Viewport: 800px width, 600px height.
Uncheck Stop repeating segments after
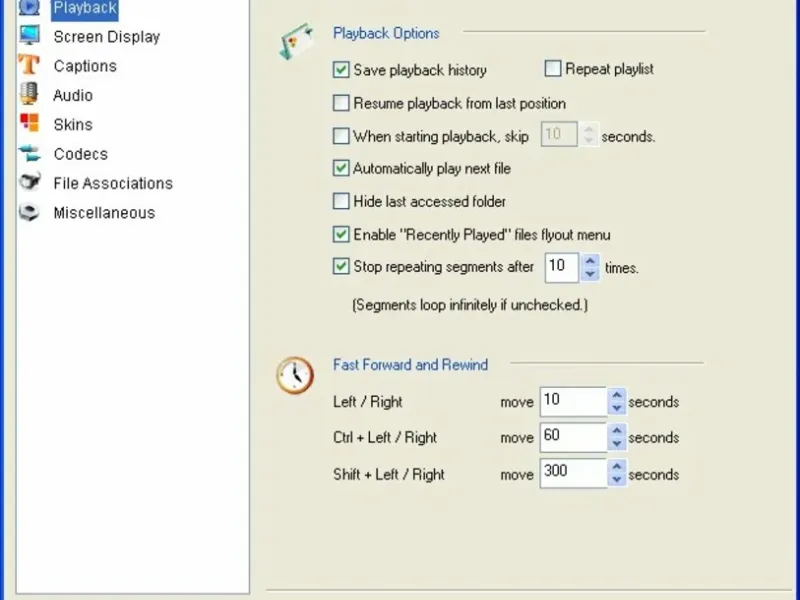coord(341,266)
